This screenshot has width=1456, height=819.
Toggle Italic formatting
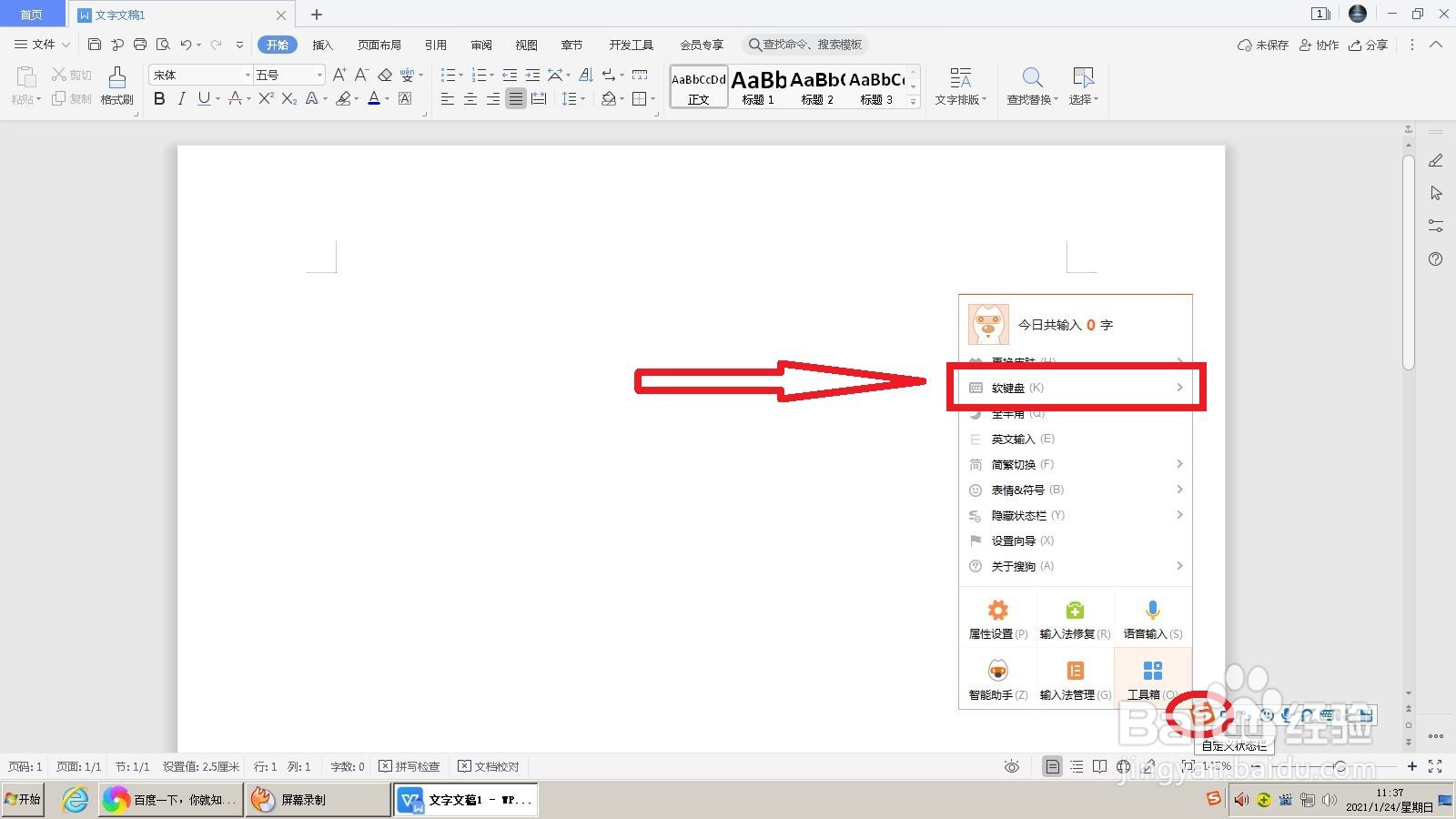(181, 98)
